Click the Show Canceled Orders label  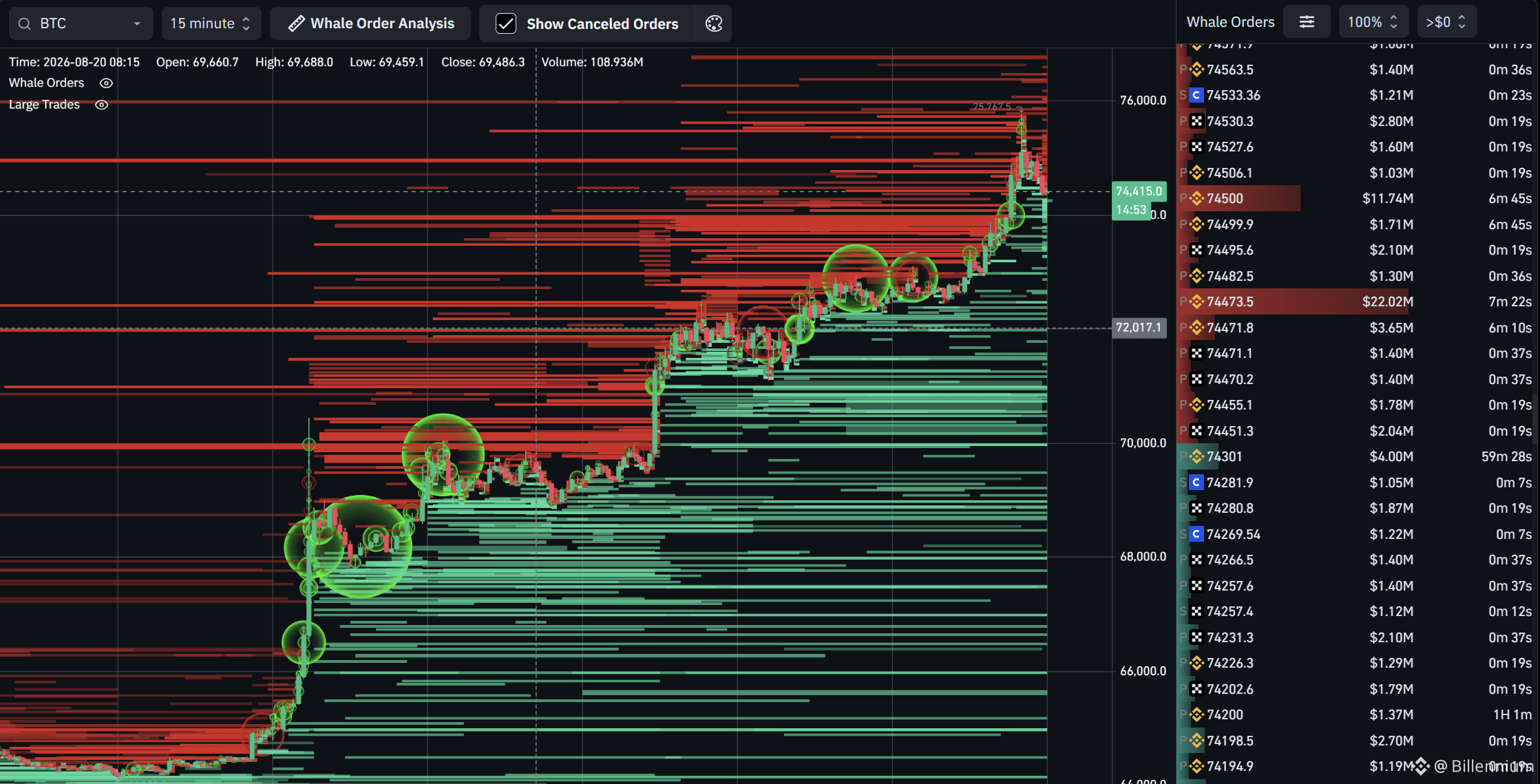point(602,24)
